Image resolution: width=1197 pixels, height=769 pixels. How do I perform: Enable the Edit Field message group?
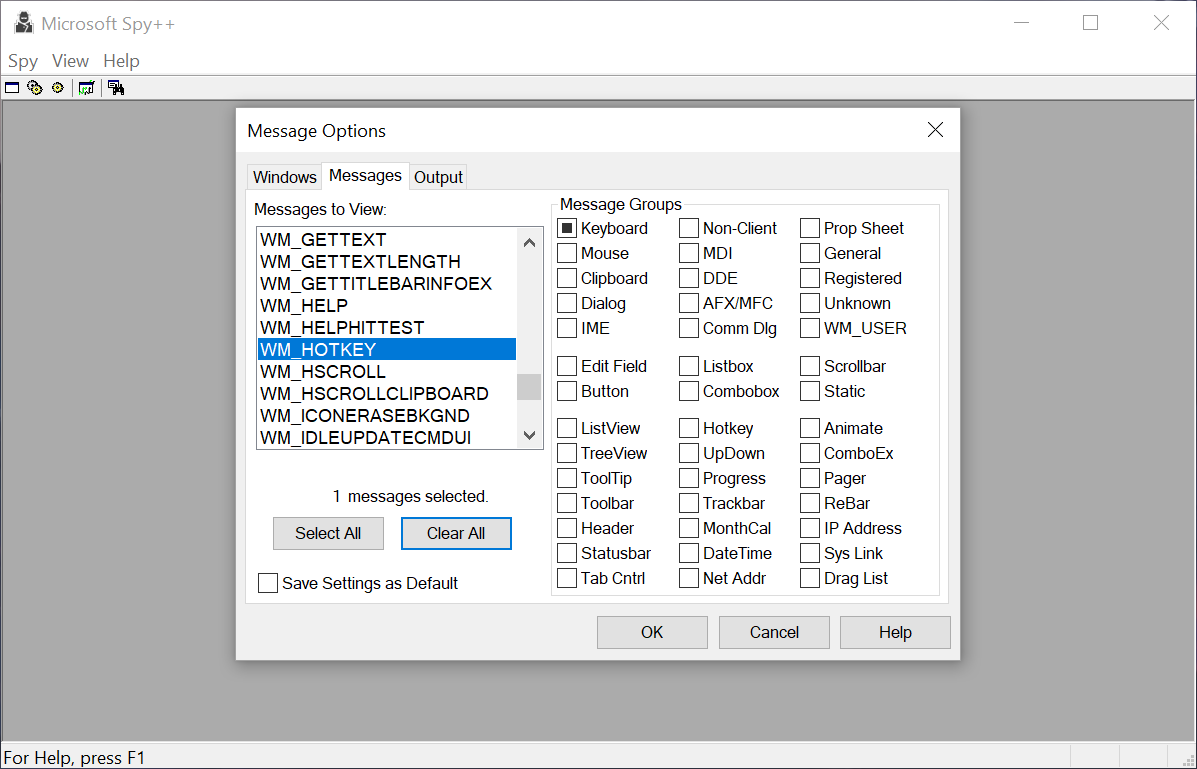click(567, 367)
